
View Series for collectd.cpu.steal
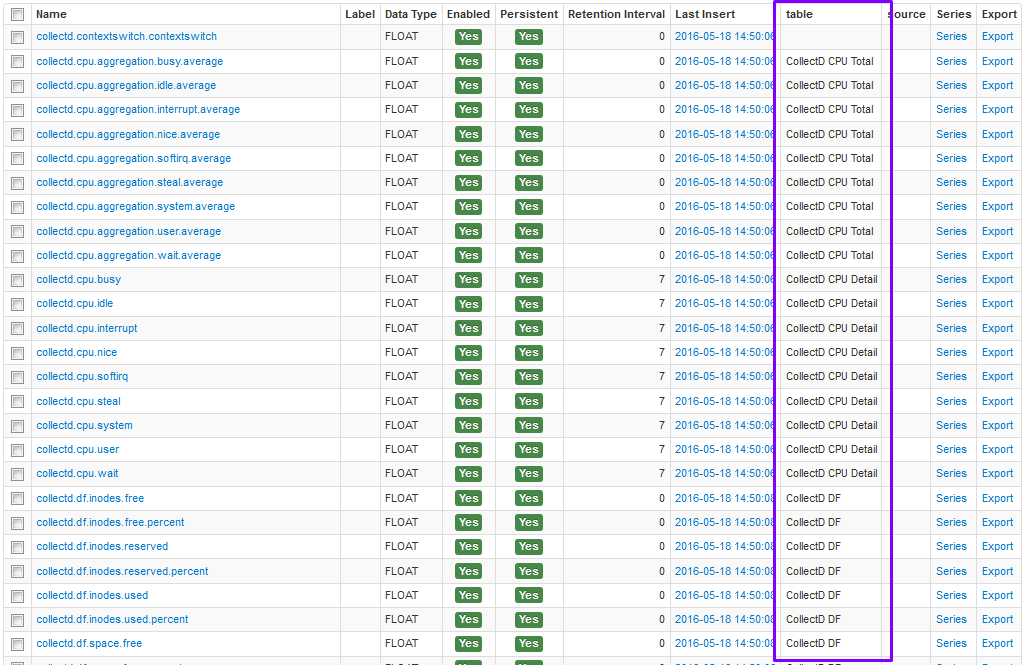pyautogui.click(x=951, y=401)
